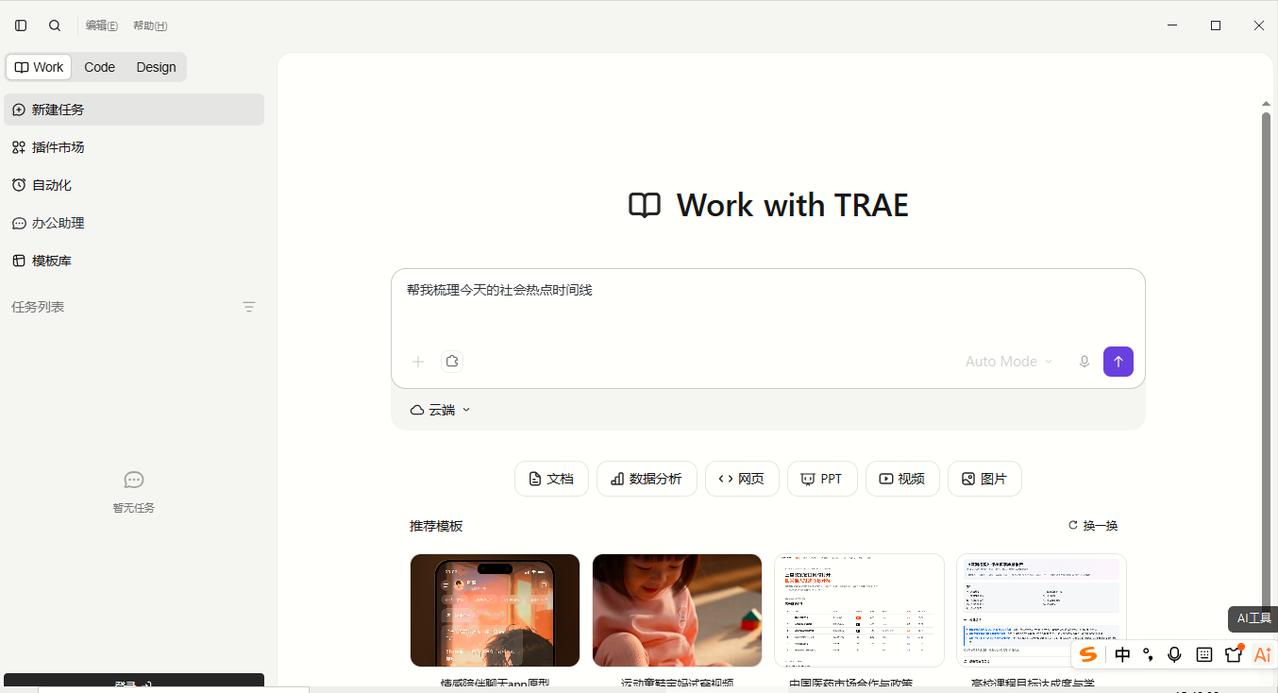Toggle the IME punctuation mode icon
Screen dimensions: 1278x693
coord(1148,655)
